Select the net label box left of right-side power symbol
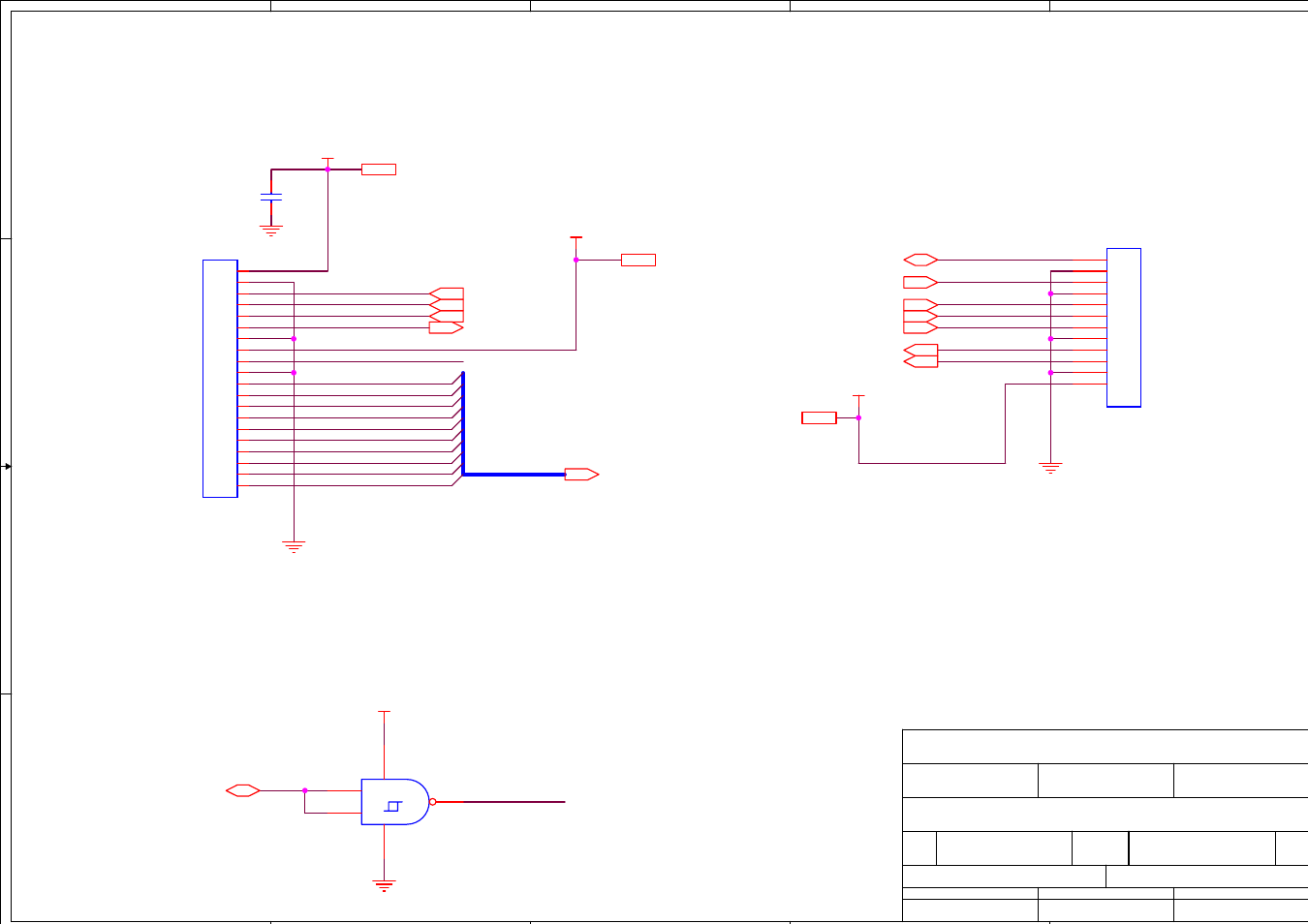The width and height of the screenshot is (1308, 924). 819,417
